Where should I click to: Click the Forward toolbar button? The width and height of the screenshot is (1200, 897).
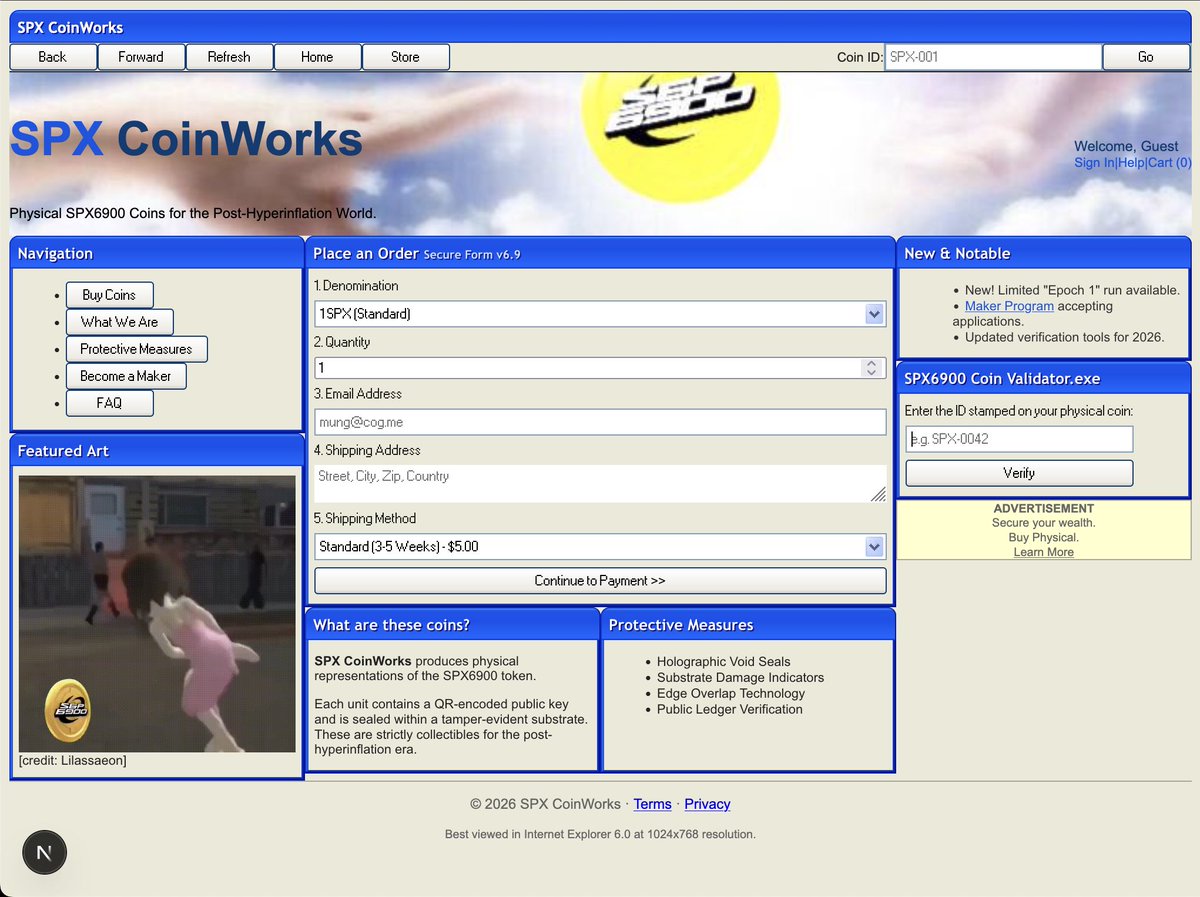tap(141, 57)
